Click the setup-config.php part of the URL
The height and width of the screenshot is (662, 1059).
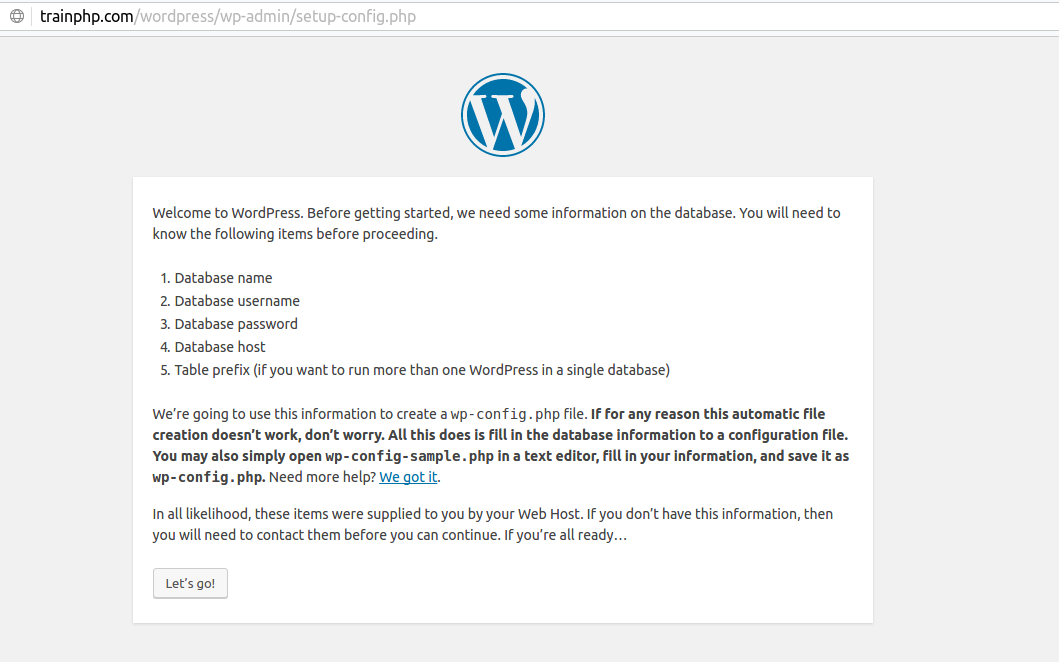point(356,17)
